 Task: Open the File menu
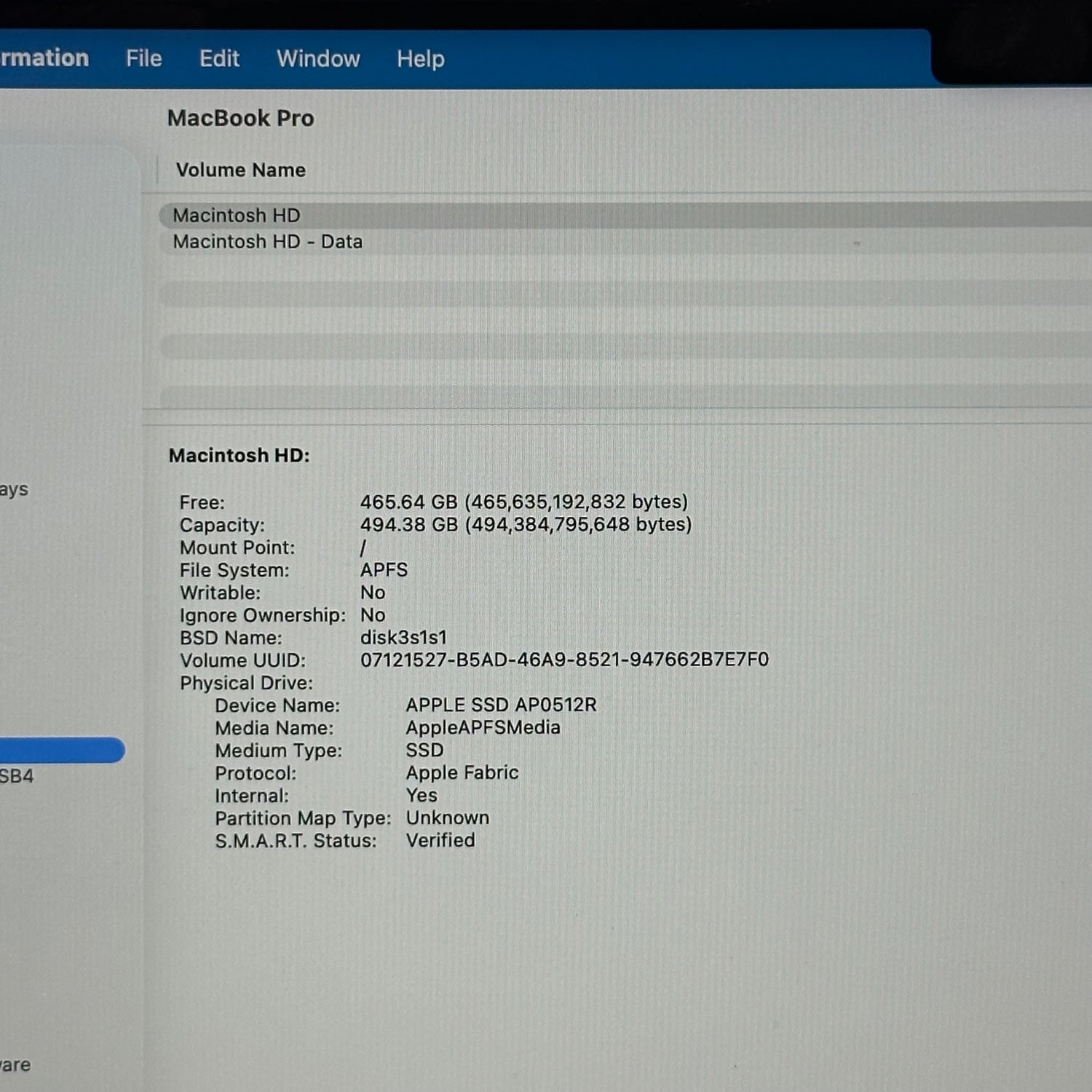pyautogui.click(x=143, y=58)
